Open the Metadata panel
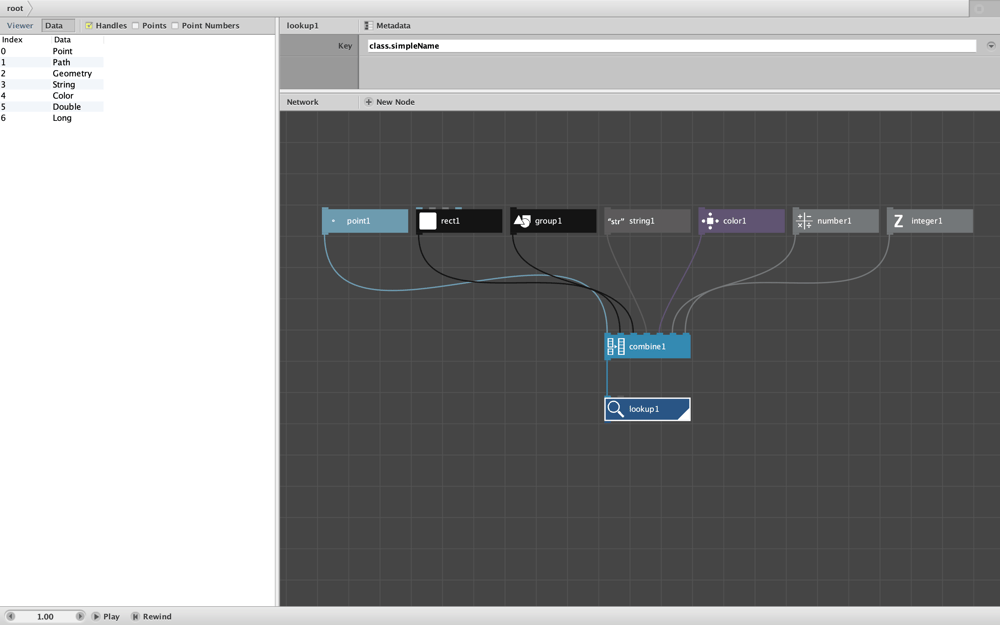Screen dimensions: 1000x625 (x=387, y=26)
